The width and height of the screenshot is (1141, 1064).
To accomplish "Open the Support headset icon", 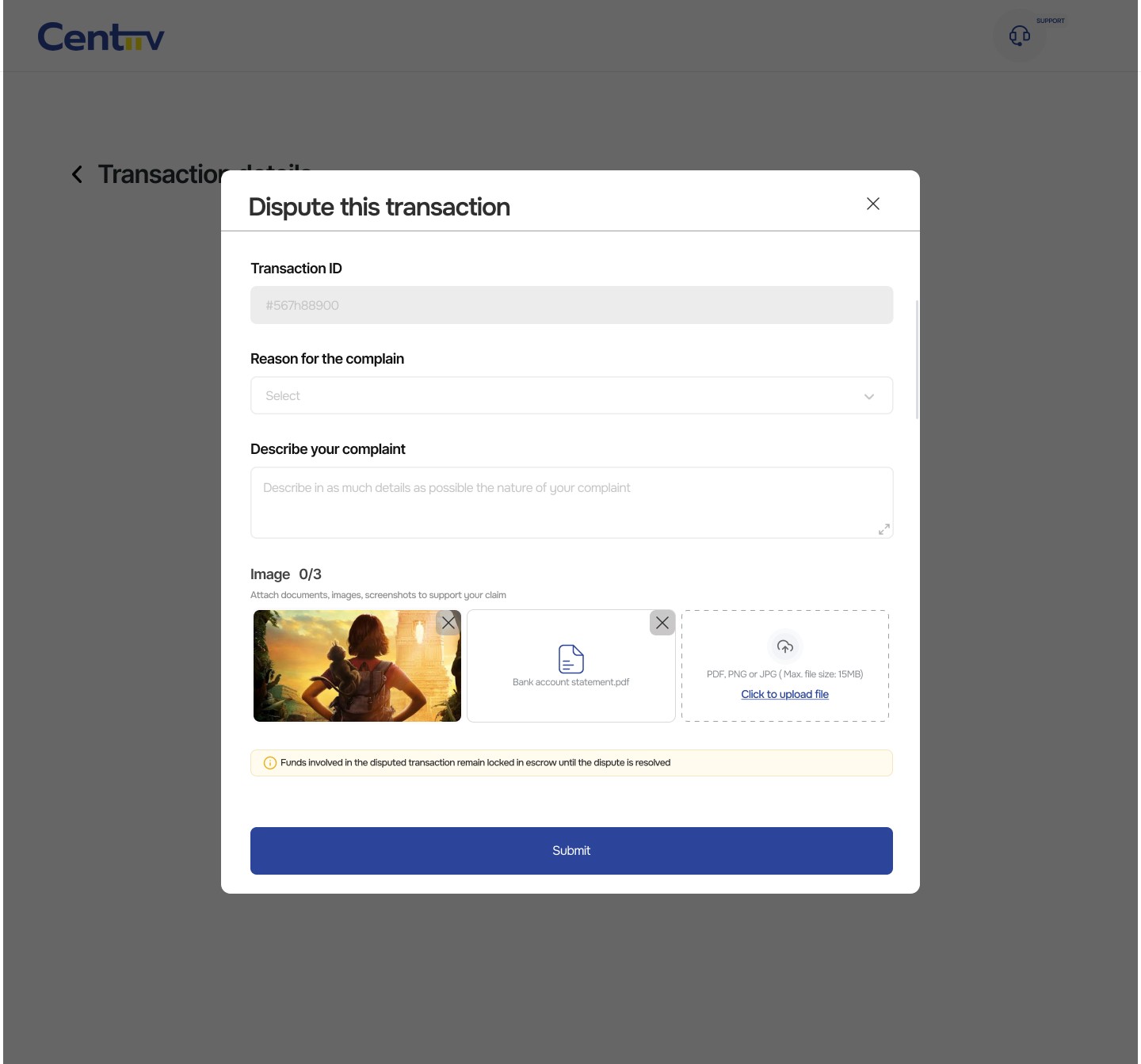I will pos(1019,36).
